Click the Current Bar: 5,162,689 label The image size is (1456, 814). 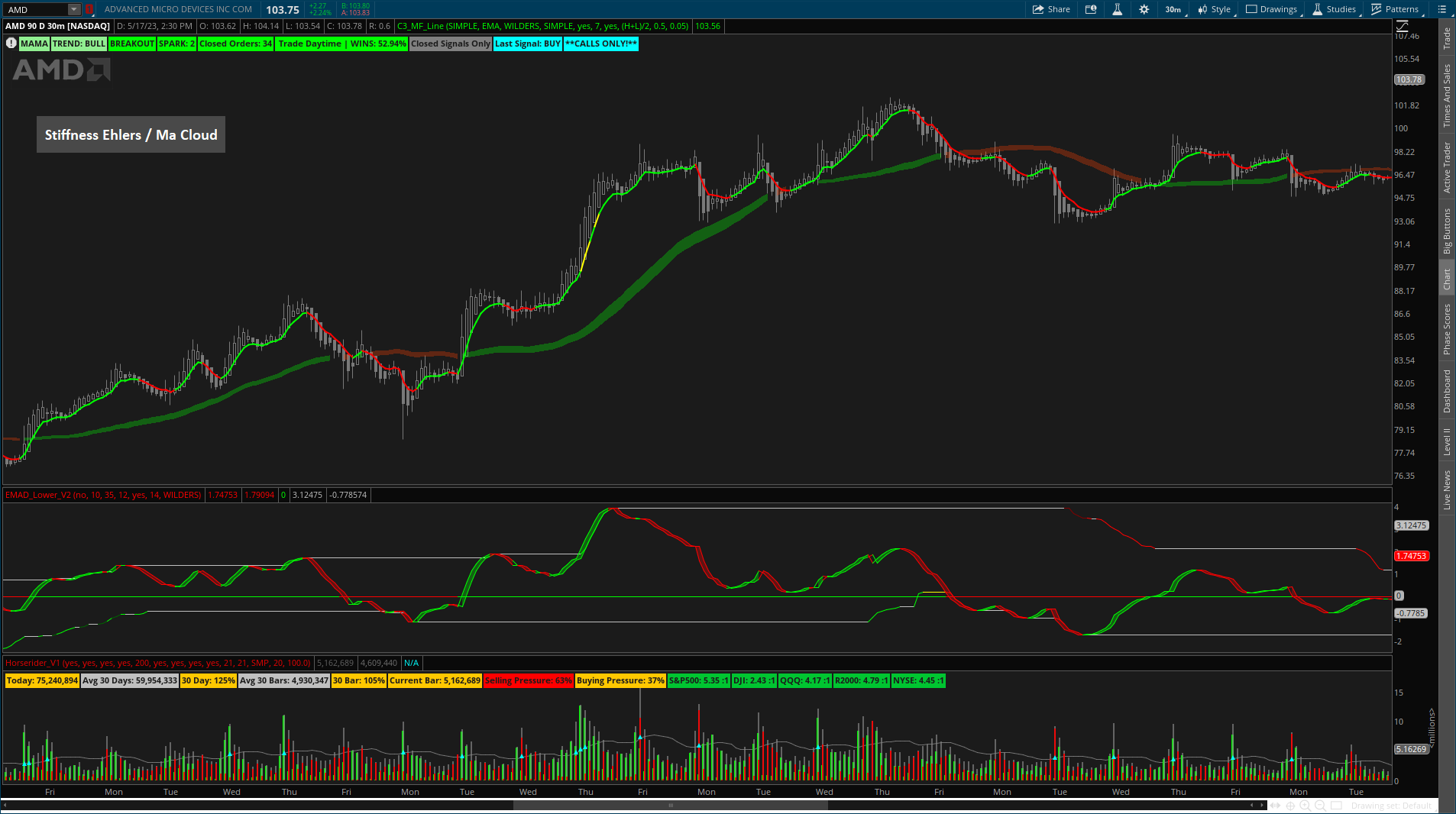coord(435,680)
